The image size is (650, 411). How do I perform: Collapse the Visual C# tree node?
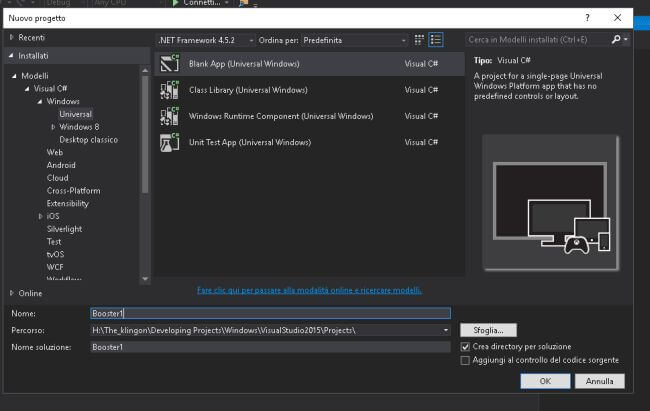[27, 88]
